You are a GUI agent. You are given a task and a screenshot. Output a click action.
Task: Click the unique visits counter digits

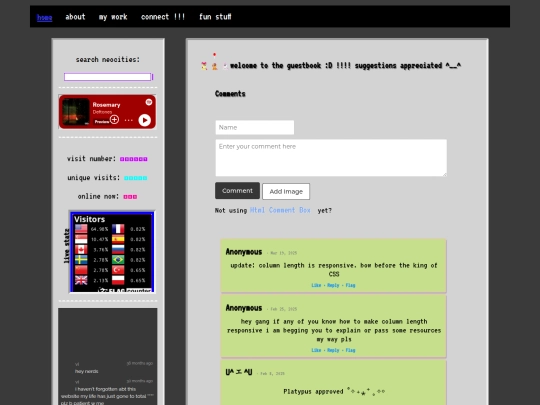coord(135,178)
